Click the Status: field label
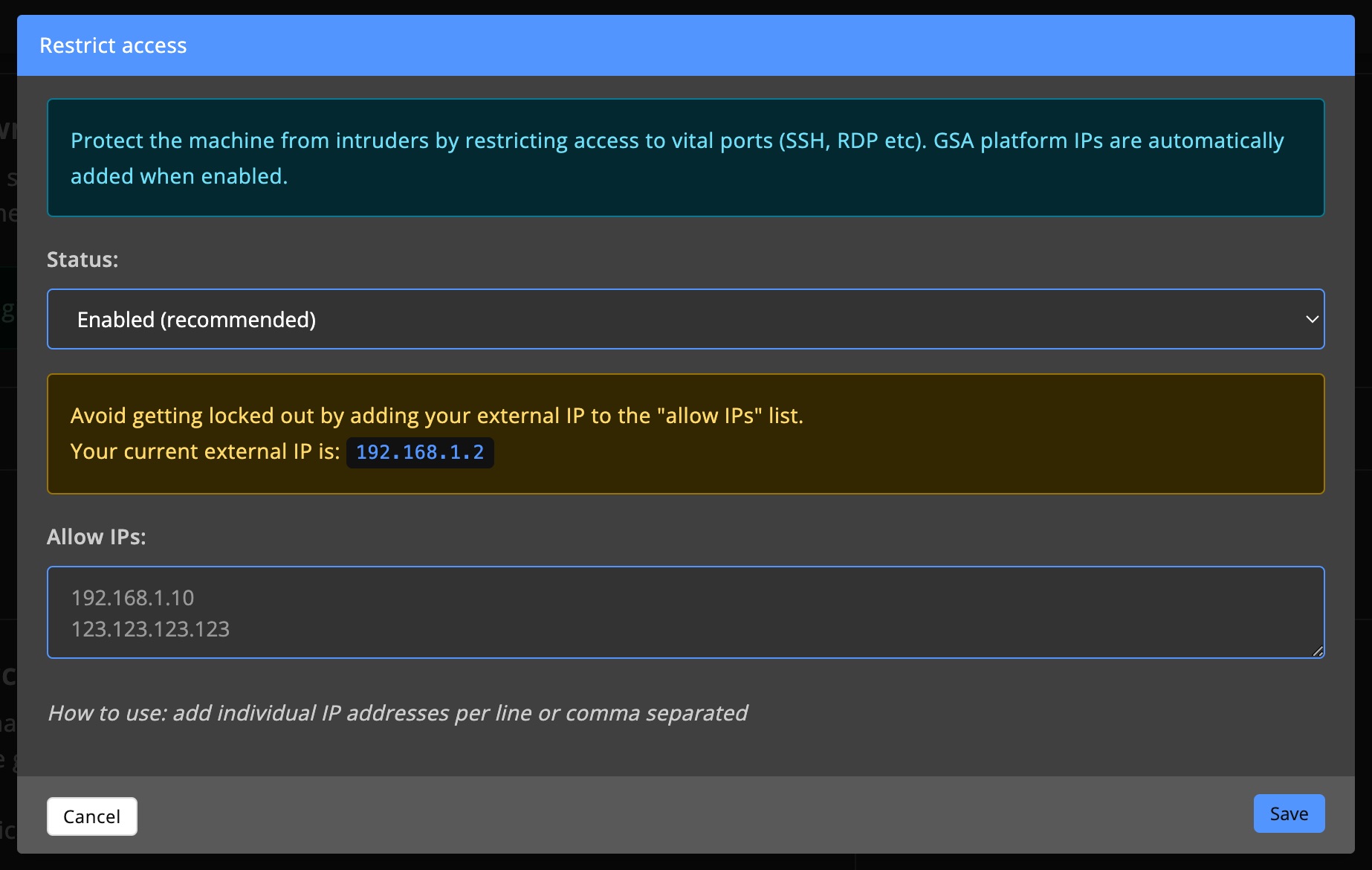1372x870 pixels. coord(82,260)
